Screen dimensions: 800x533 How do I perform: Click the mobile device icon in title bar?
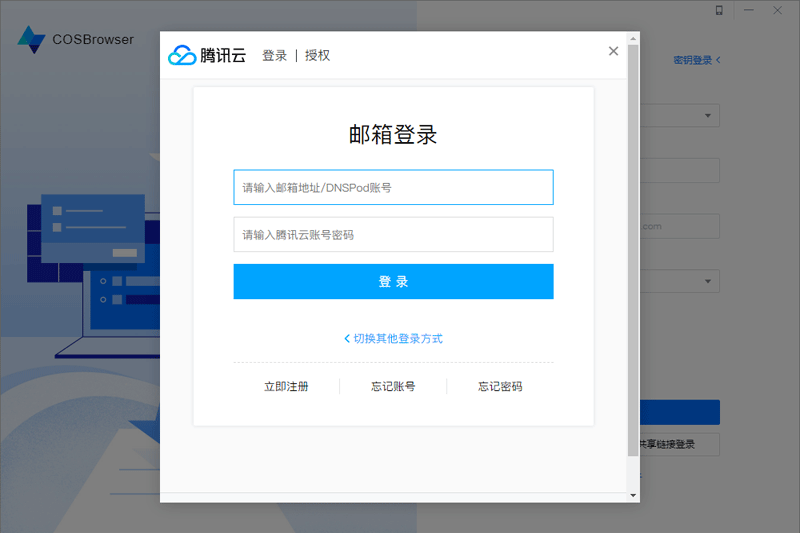[719, 10]
